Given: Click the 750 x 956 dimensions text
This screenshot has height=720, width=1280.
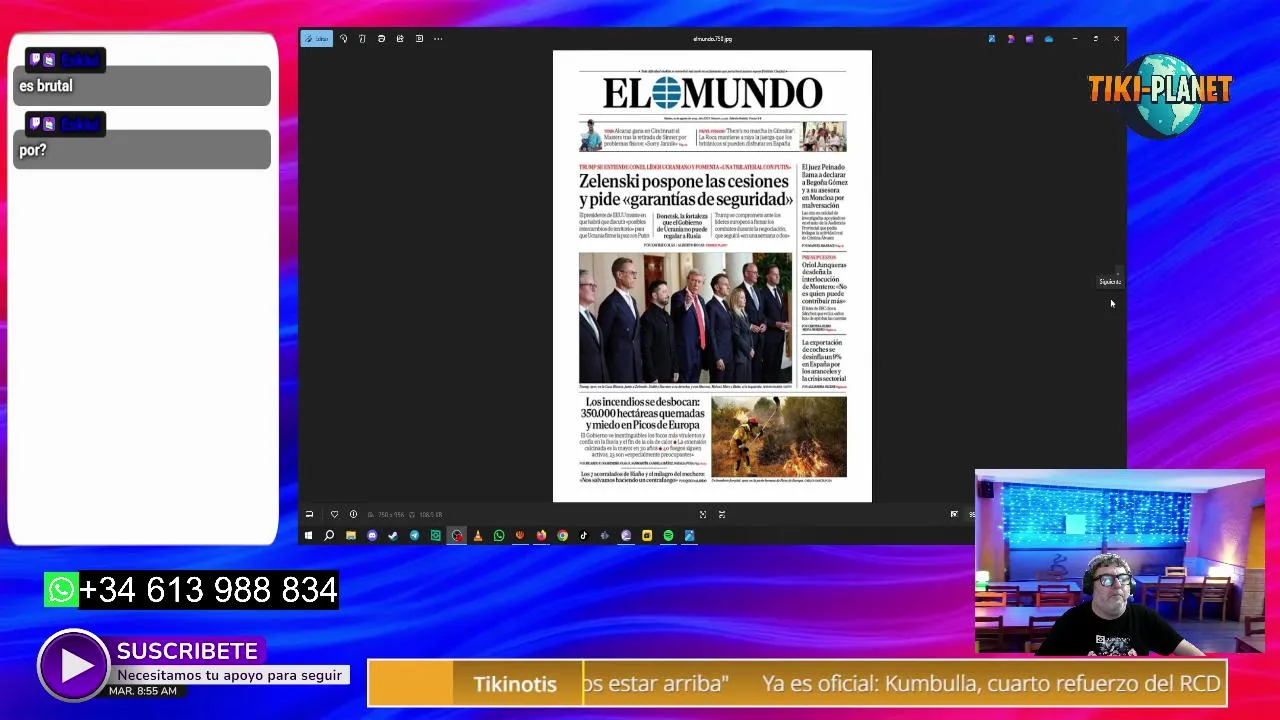Looking at the screenshot, I should (391, 515).
